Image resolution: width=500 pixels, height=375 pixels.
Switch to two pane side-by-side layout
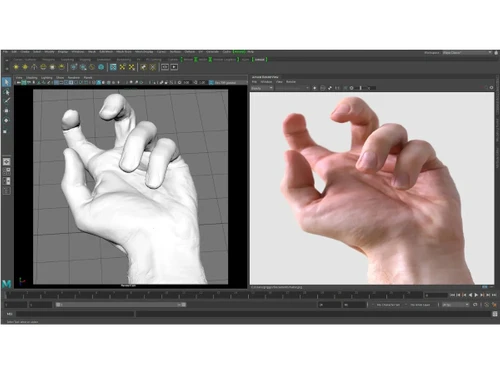[x=6, y=181]
